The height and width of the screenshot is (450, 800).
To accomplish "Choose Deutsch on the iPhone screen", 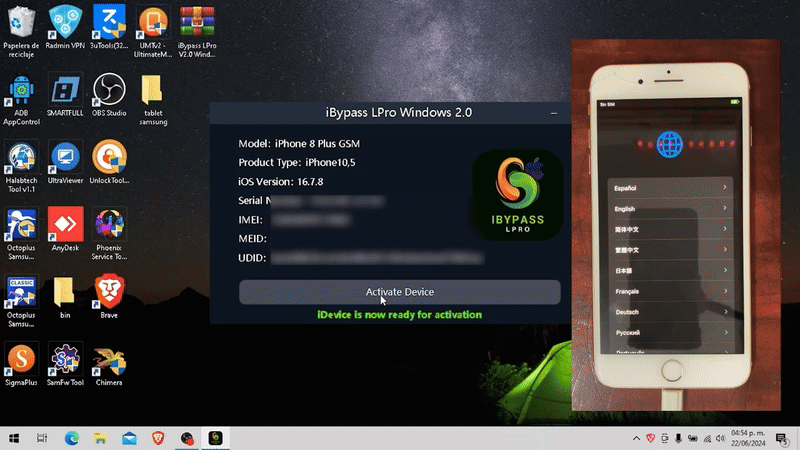I will (670, 312).
